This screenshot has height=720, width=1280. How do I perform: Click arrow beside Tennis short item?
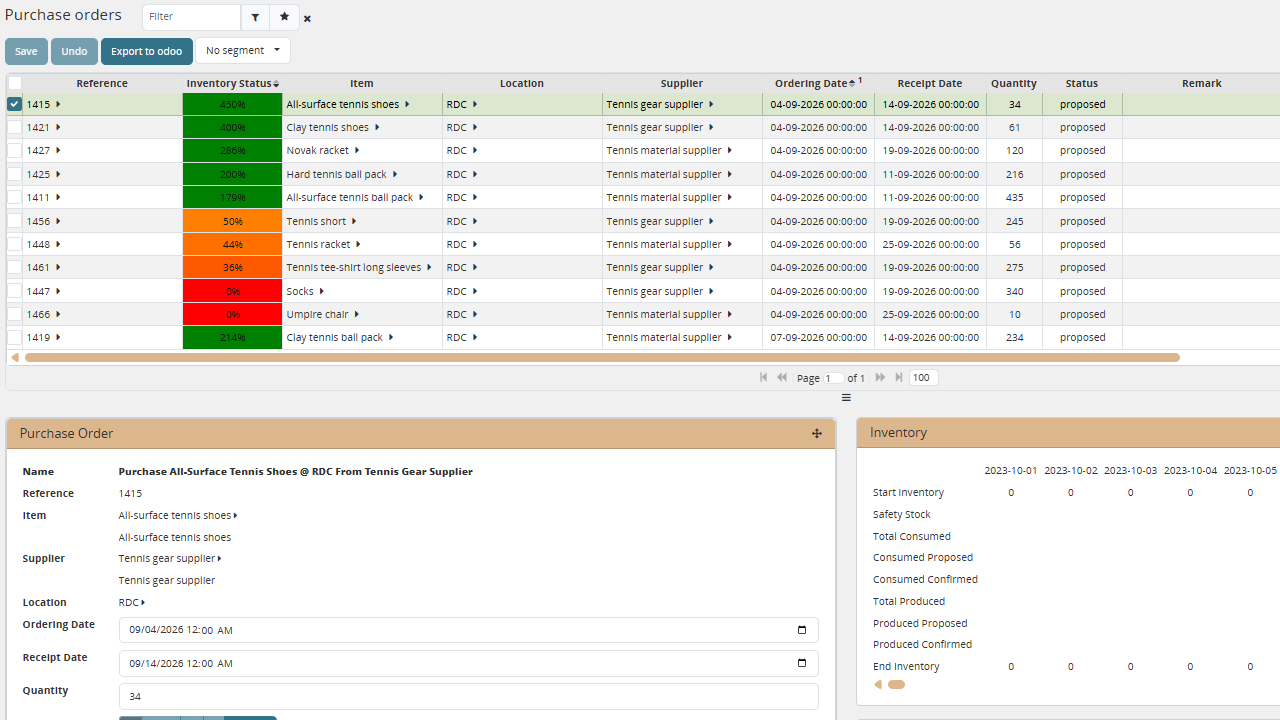tap(354, 221)
